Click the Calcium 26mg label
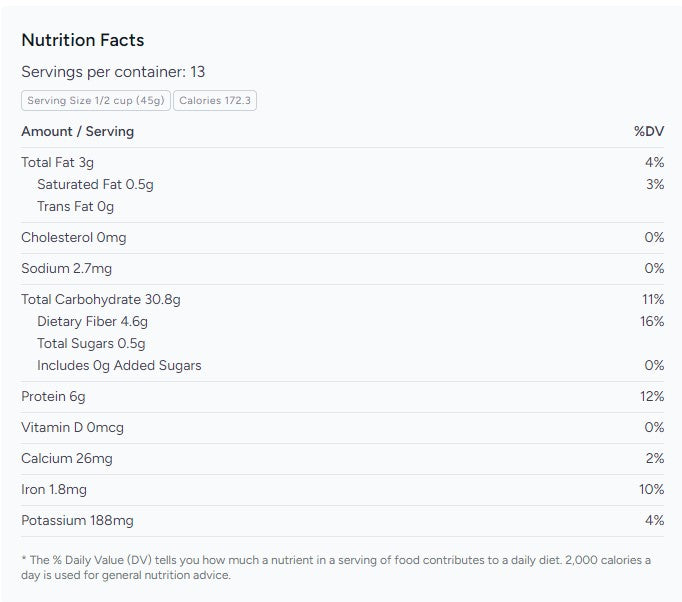682x602 pixels. pos(67,458)
